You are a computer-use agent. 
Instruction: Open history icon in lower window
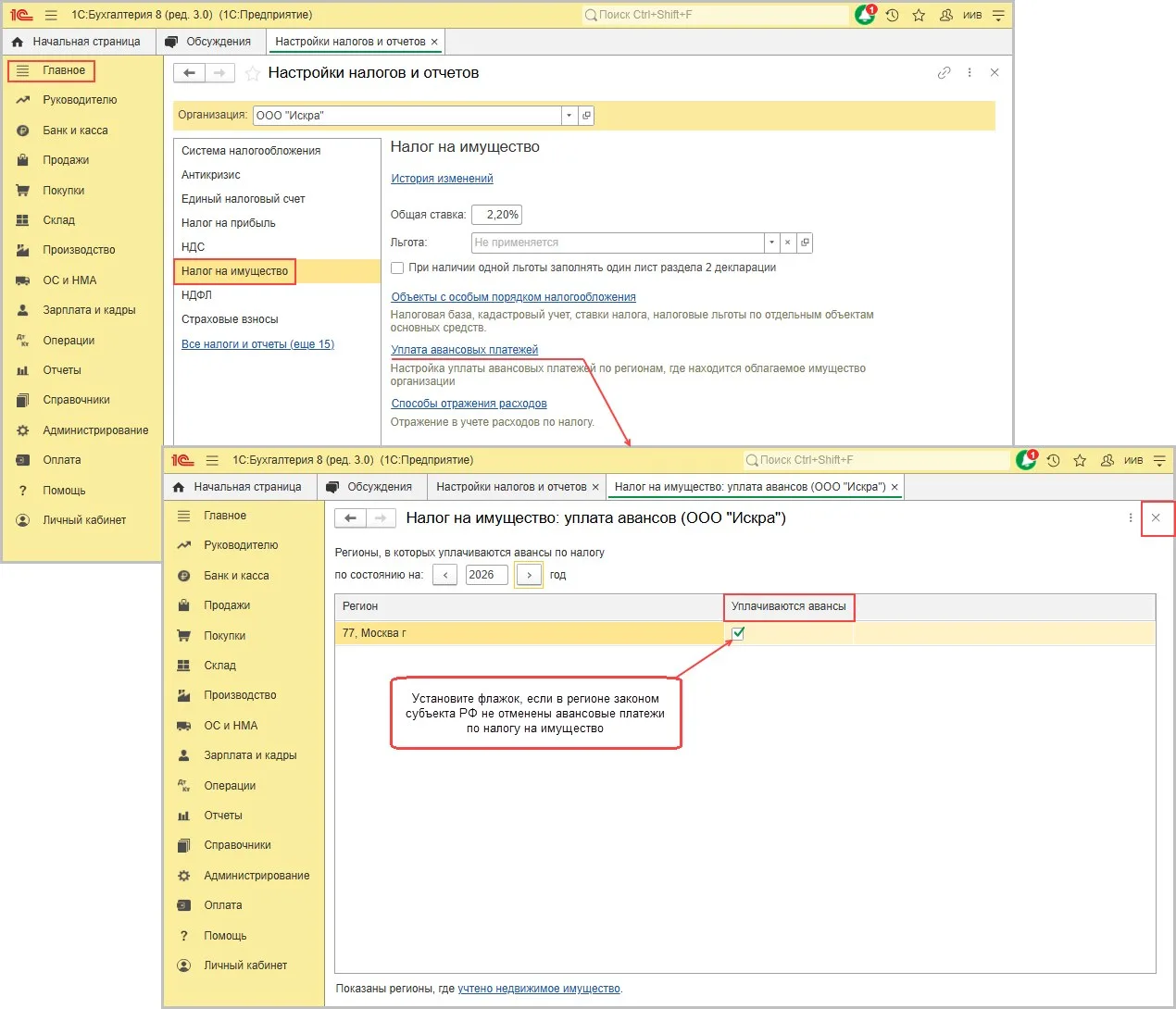coord(1053,460)
